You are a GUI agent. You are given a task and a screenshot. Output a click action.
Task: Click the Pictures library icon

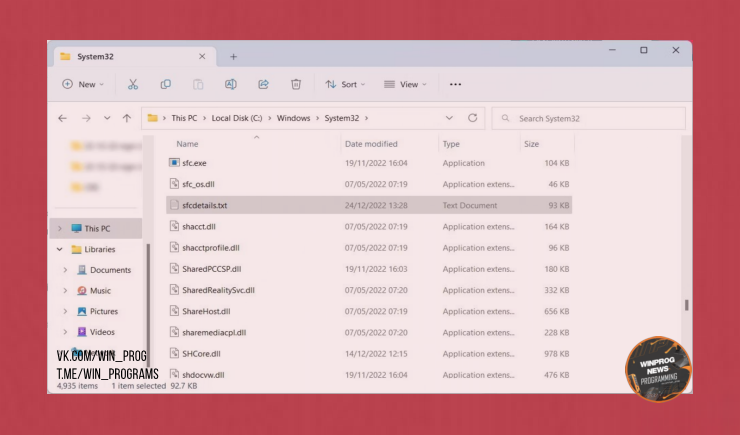[82, 311]
